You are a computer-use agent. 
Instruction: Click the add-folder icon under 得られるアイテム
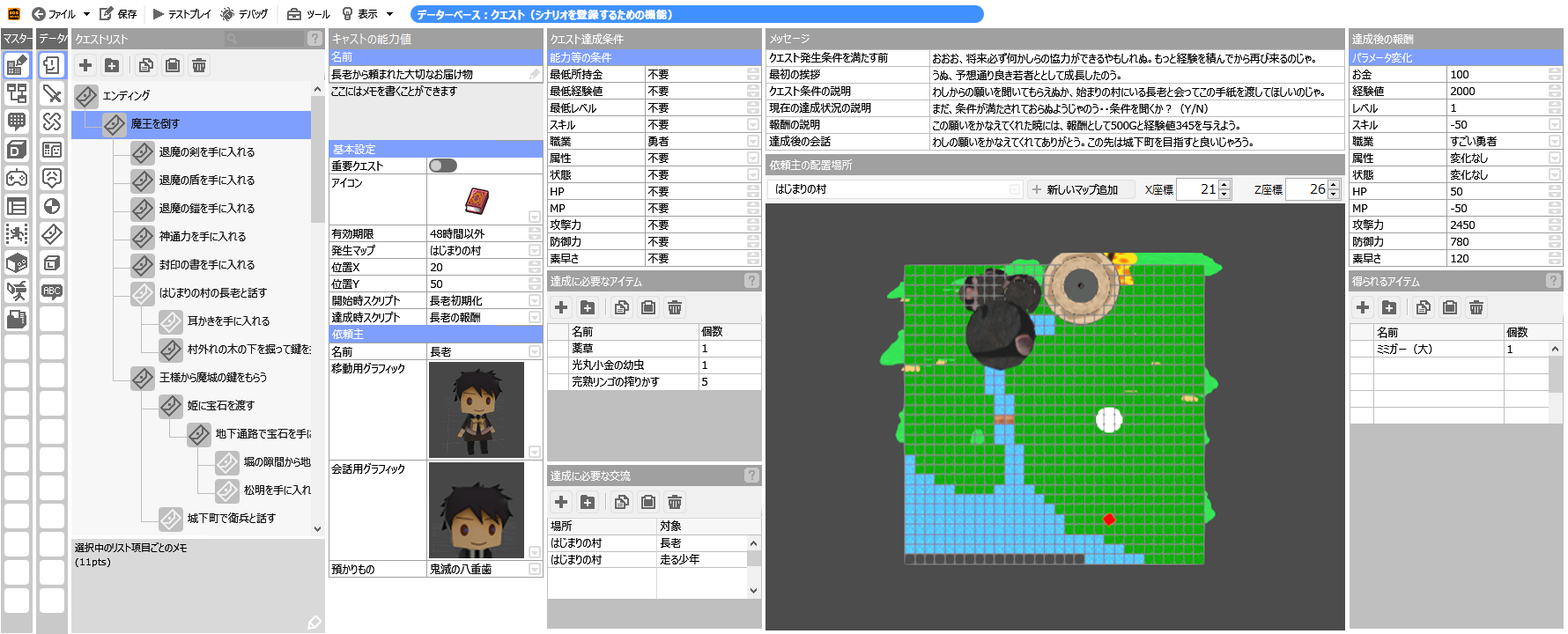(1389, 307)
